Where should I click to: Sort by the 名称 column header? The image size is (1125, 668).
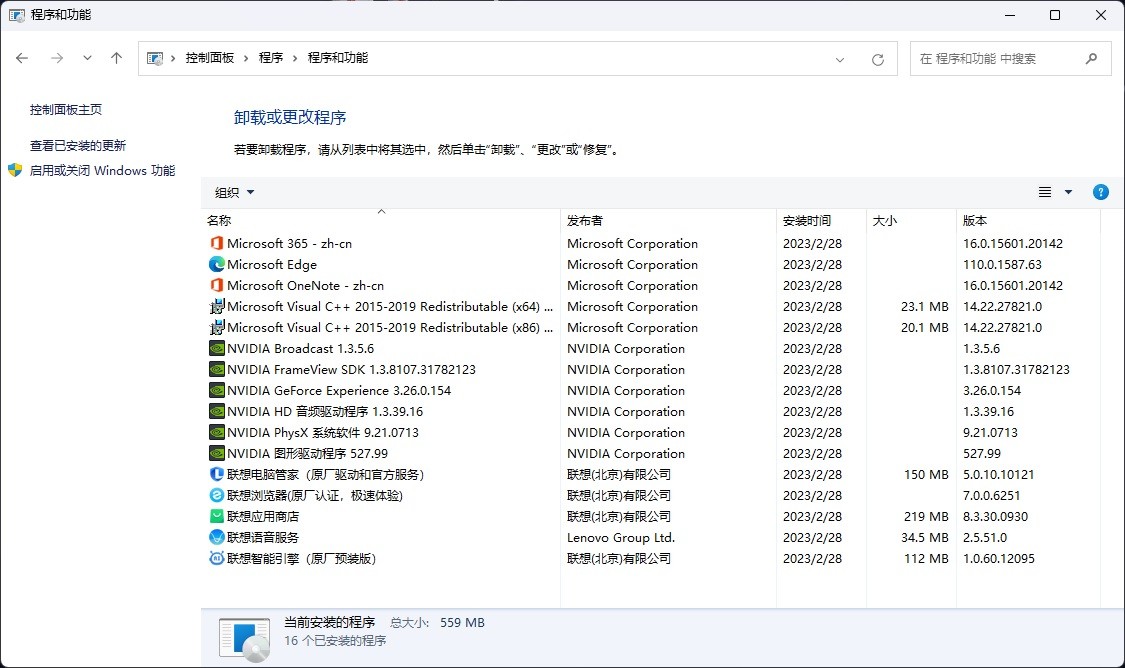coord(380,220)
